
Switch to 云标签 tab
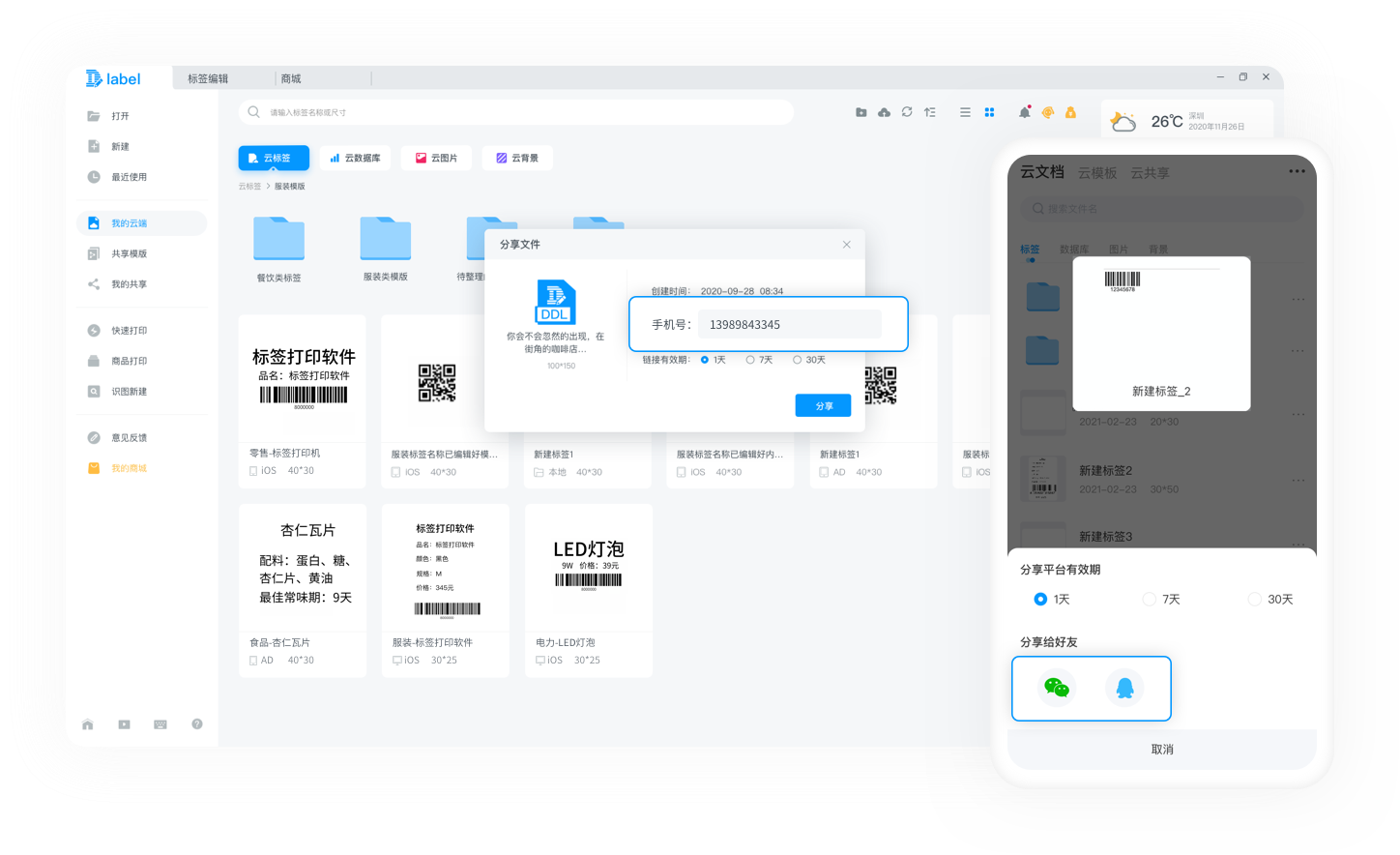(x=274, y=158)
